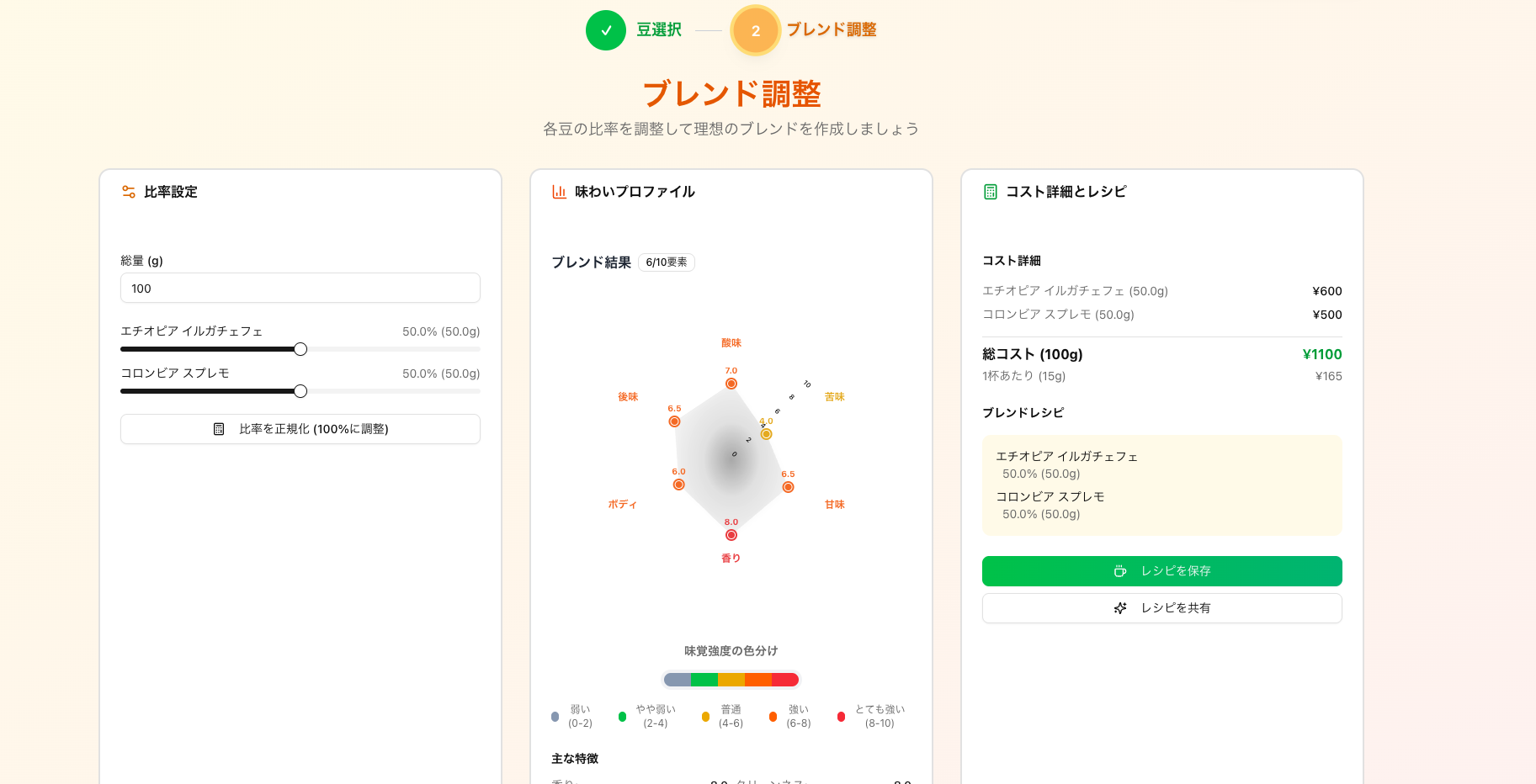
Task: Click the green checkmark step circle
Action: click(606, 30)
